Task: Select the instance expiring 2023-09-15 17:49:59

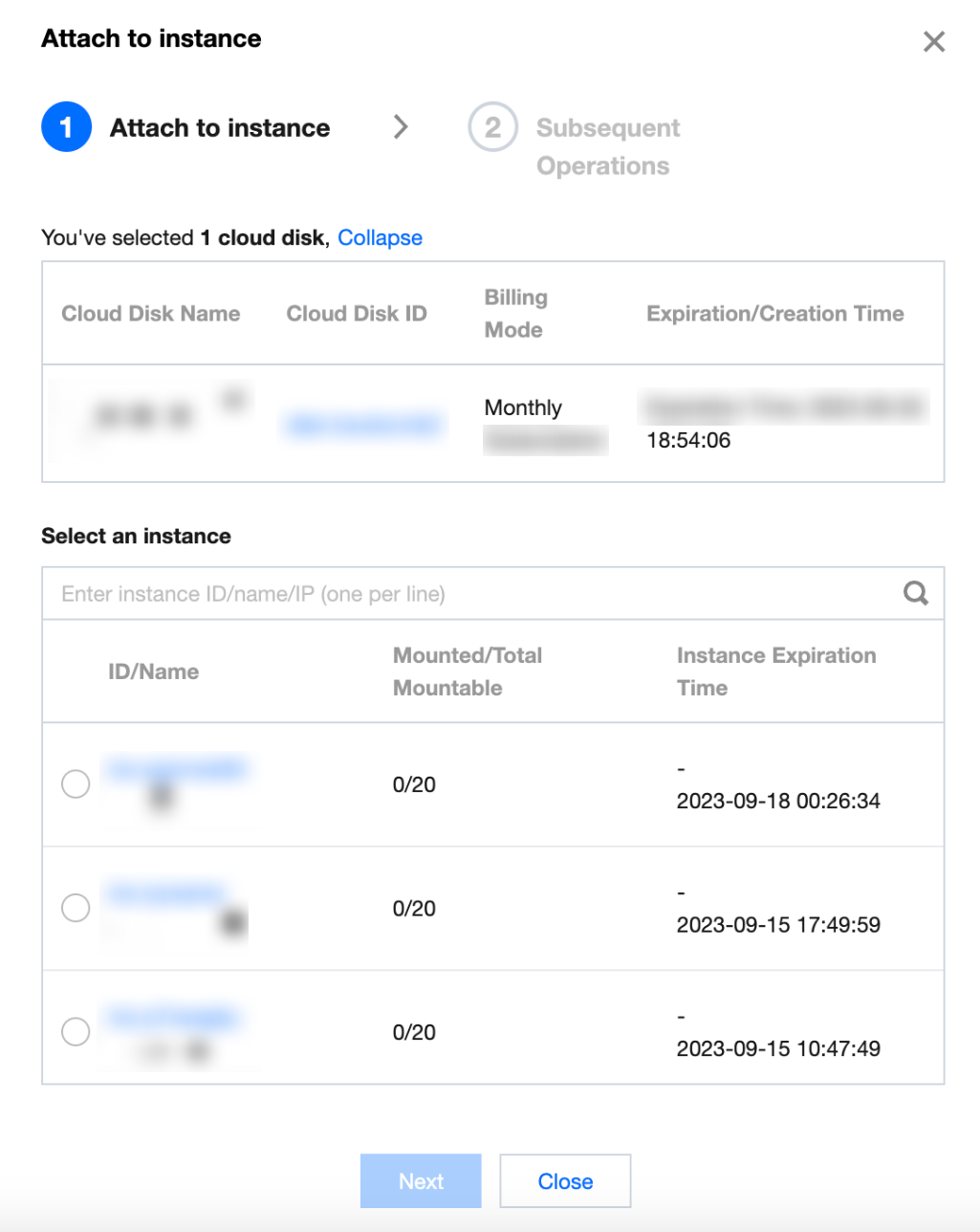Action: click(76, 908)
